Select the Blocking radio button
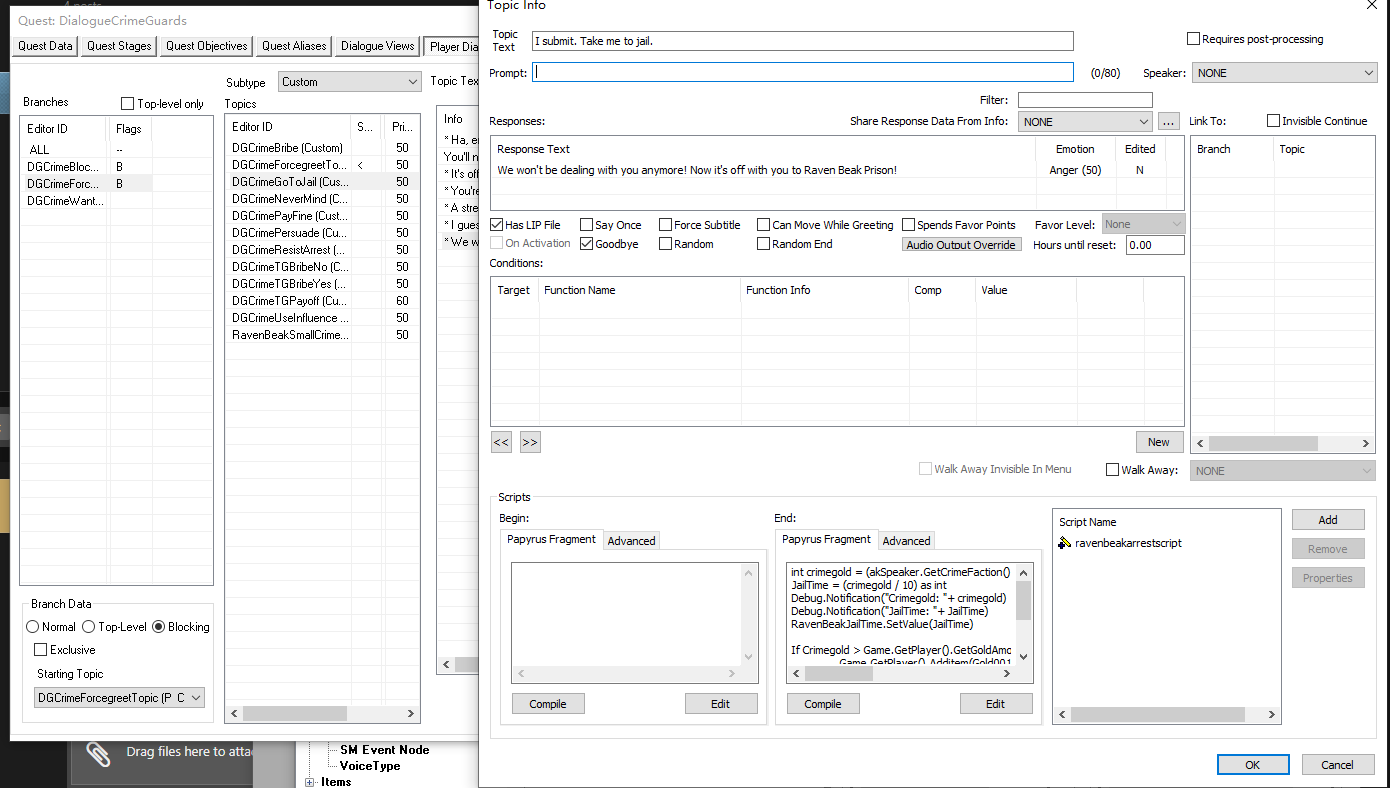The image size is (1390, 788). (x=158, y=627)
